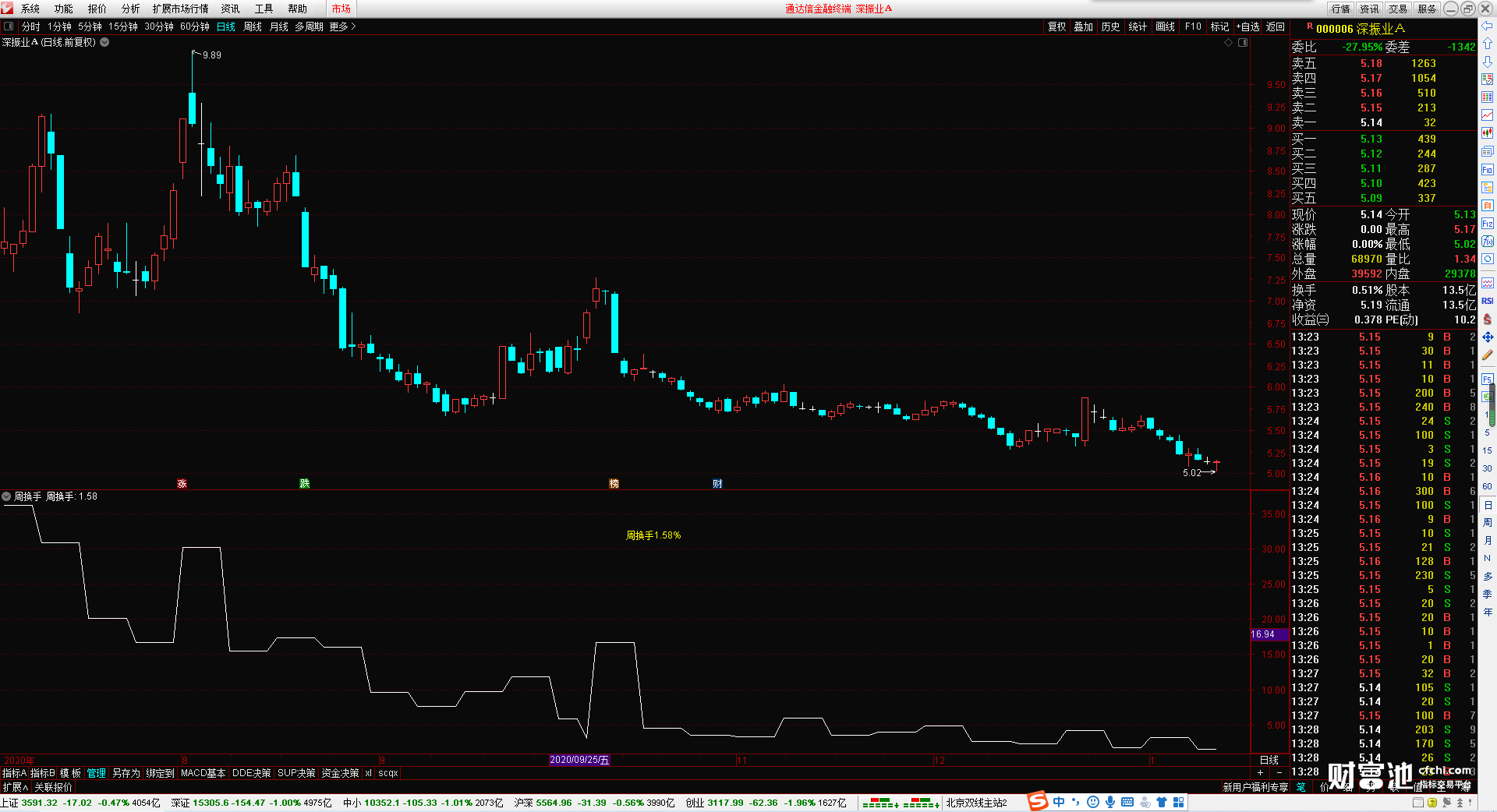Open 多周期 multi-period view

[309, 26]
